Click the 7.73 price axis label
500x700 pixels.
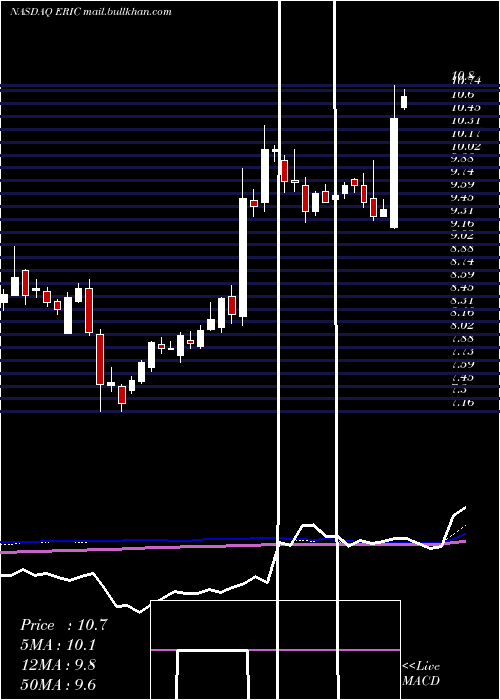pos(465,352)
